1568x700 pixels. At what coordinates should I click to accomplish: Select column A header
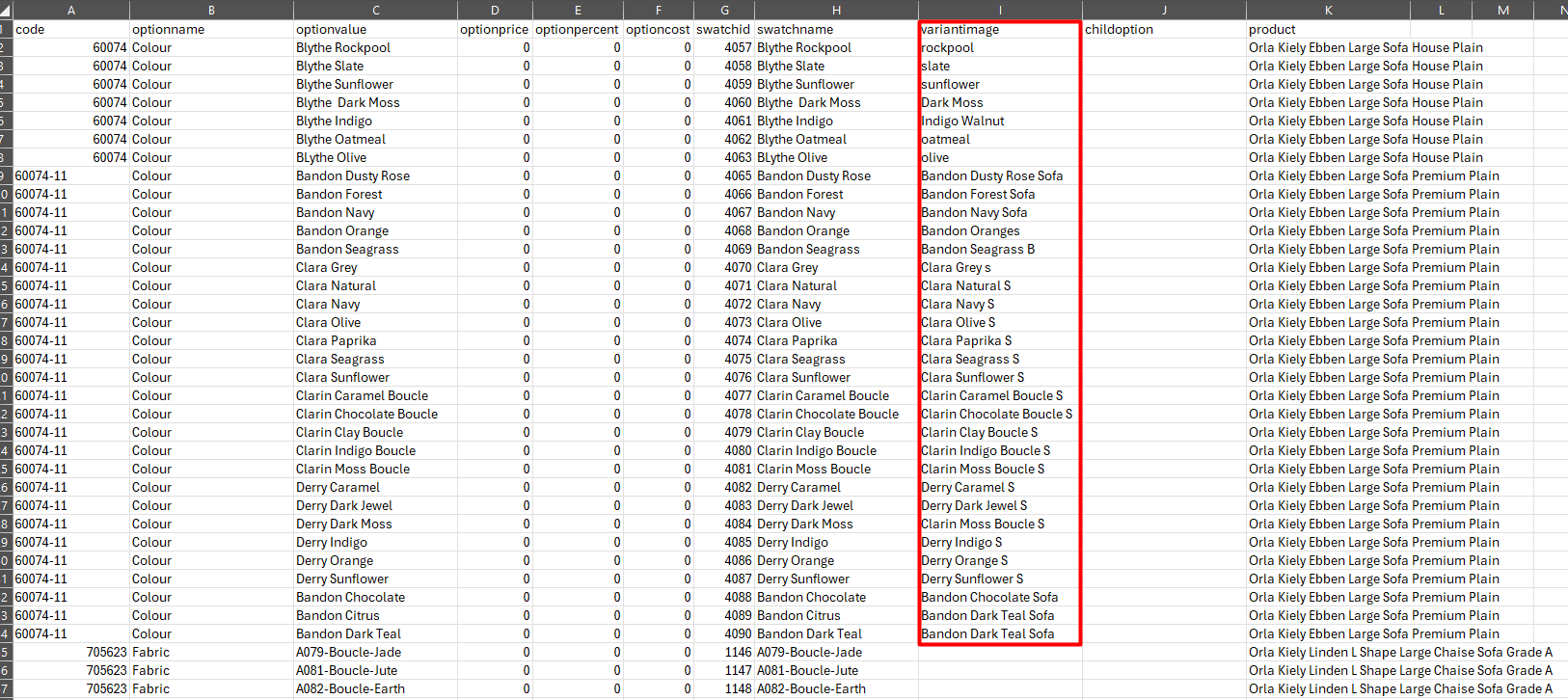tap(71, 10)
